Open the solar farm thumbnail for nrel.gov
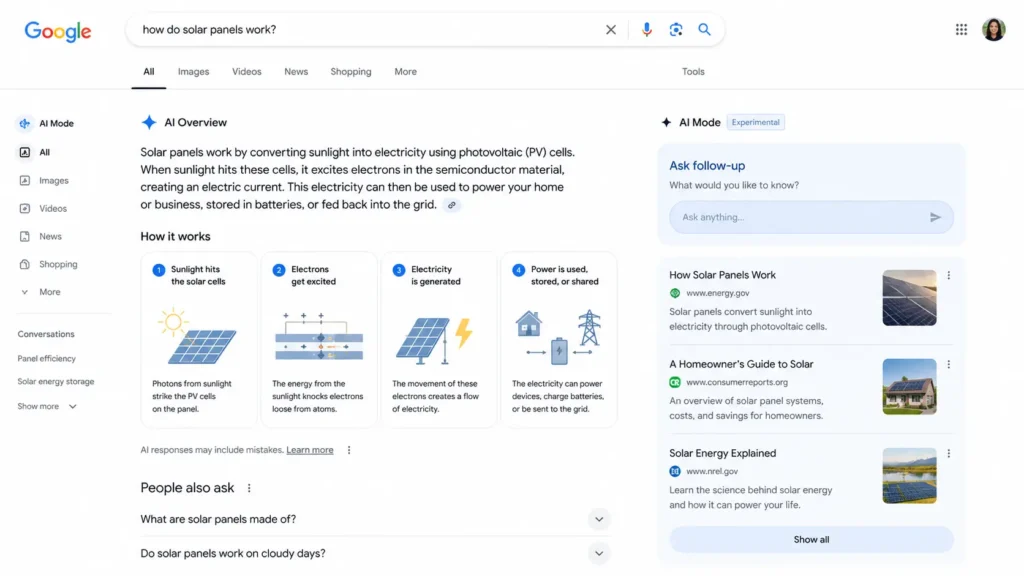This screenshot has height=576, width=1024. point(909,475)
